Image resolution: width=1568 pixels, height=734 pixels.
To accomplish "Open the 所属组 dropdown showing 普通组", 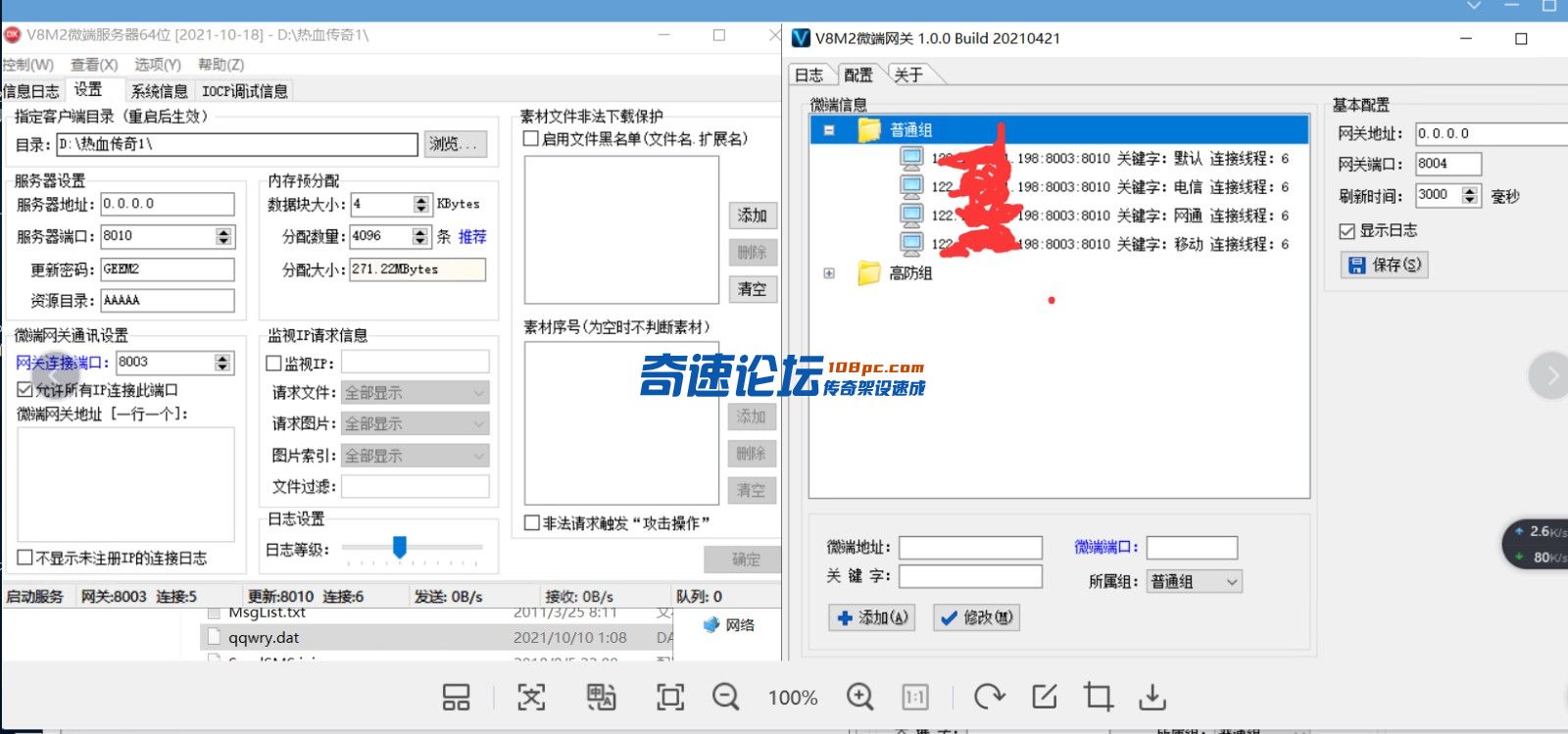I will (1195, 582).
